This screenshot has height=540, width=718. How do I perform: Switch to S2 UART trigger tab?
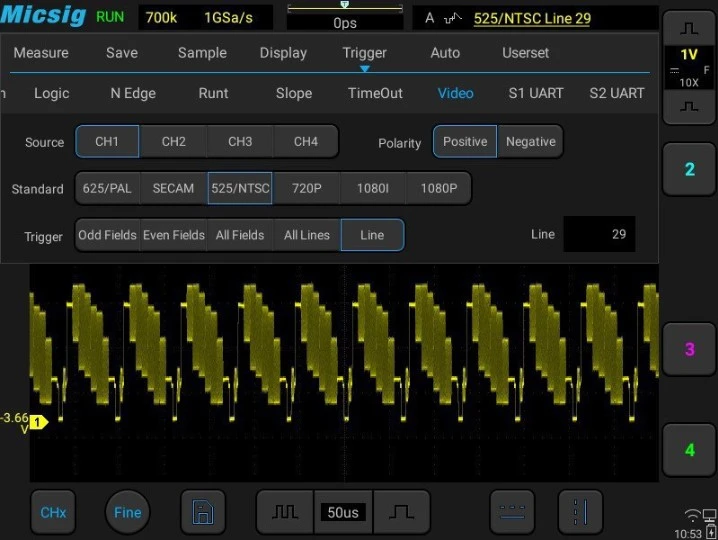(617, 93)
